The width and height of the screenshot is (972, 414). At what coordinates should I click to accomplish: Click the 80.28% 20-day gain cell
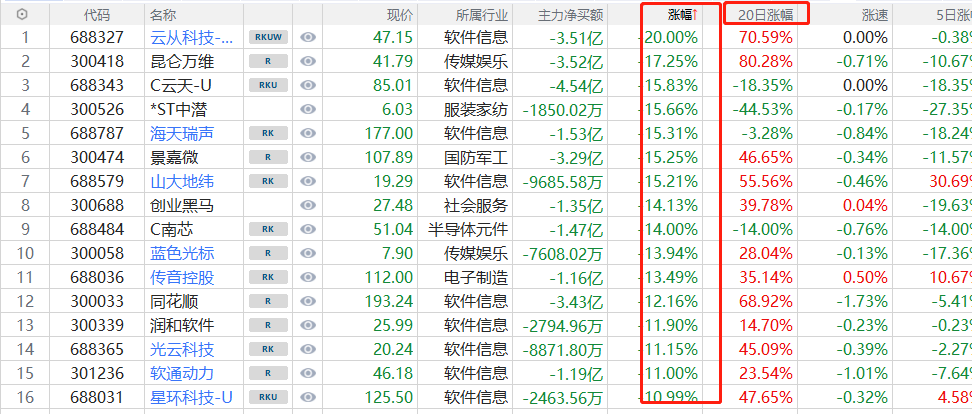point(766,61)
